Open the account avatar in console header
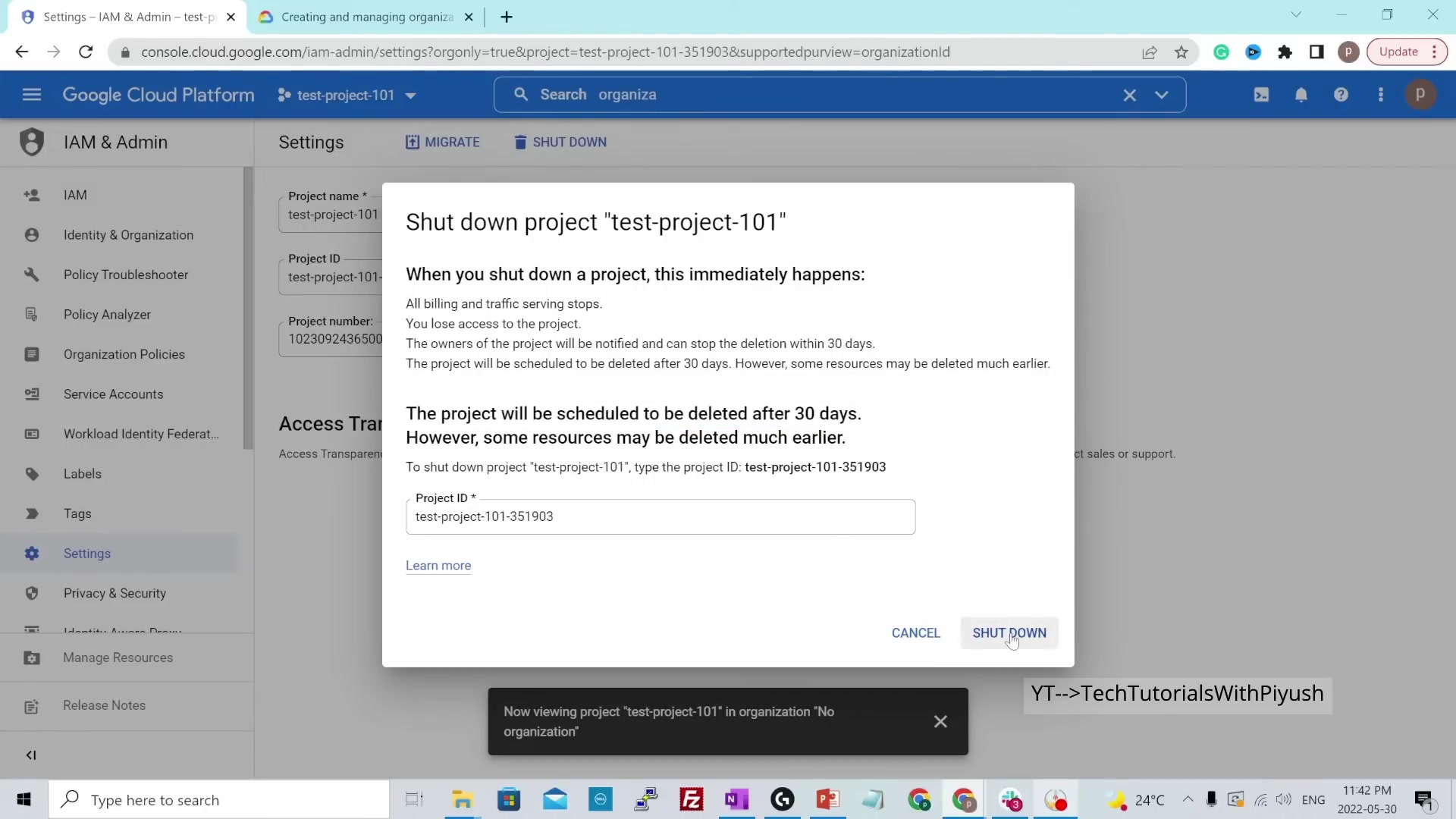1456x819 pixels. click(1420, 95)
